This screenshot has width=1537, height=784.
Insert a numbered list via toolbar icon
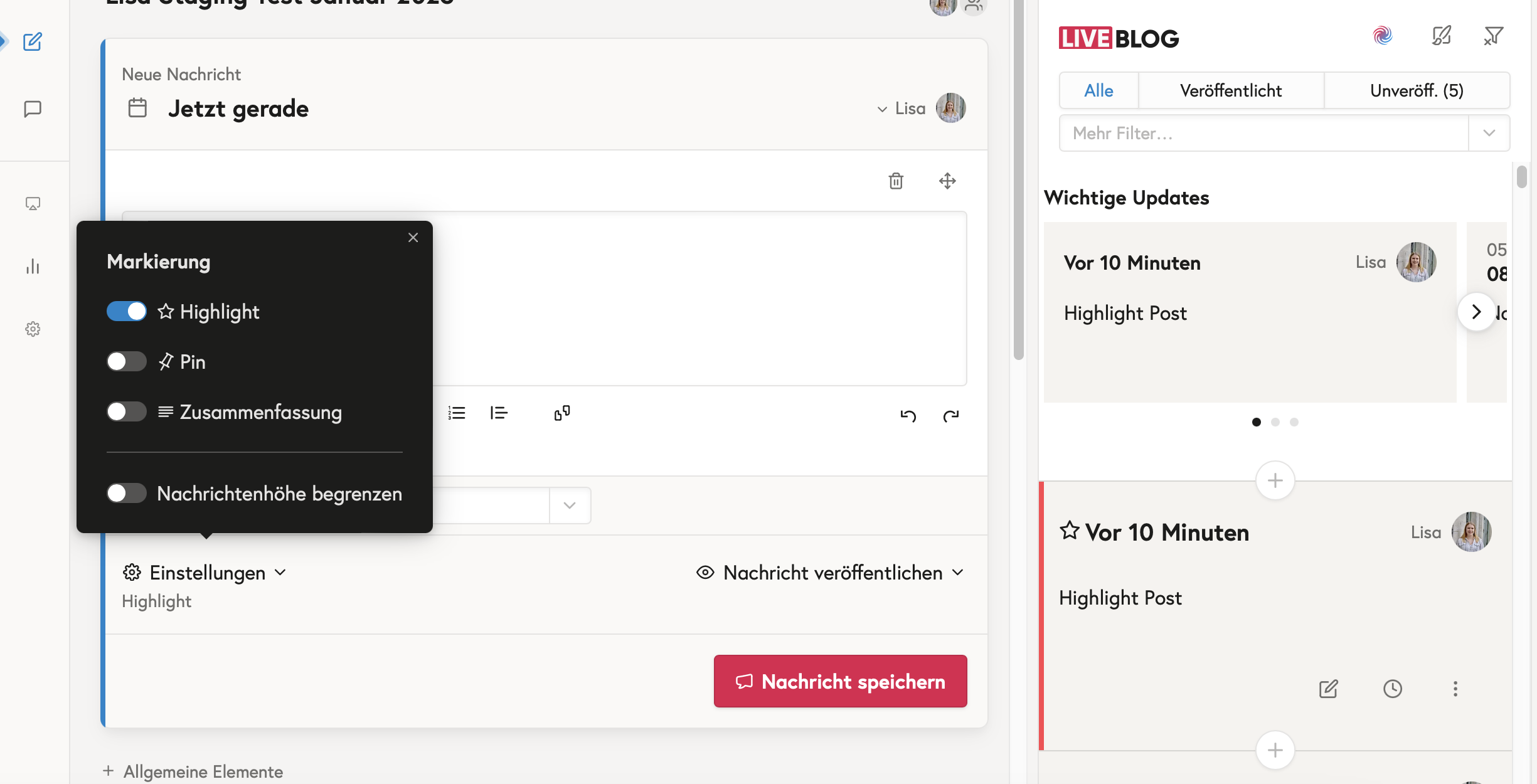pyautogui.click(x=457, y=413)
